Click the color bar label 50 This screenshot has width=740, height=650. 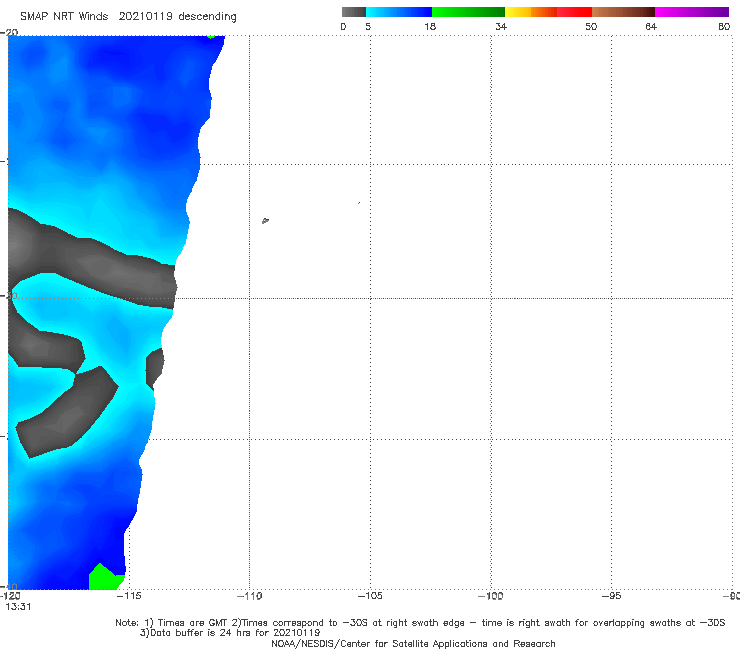[x=591, y=26]
